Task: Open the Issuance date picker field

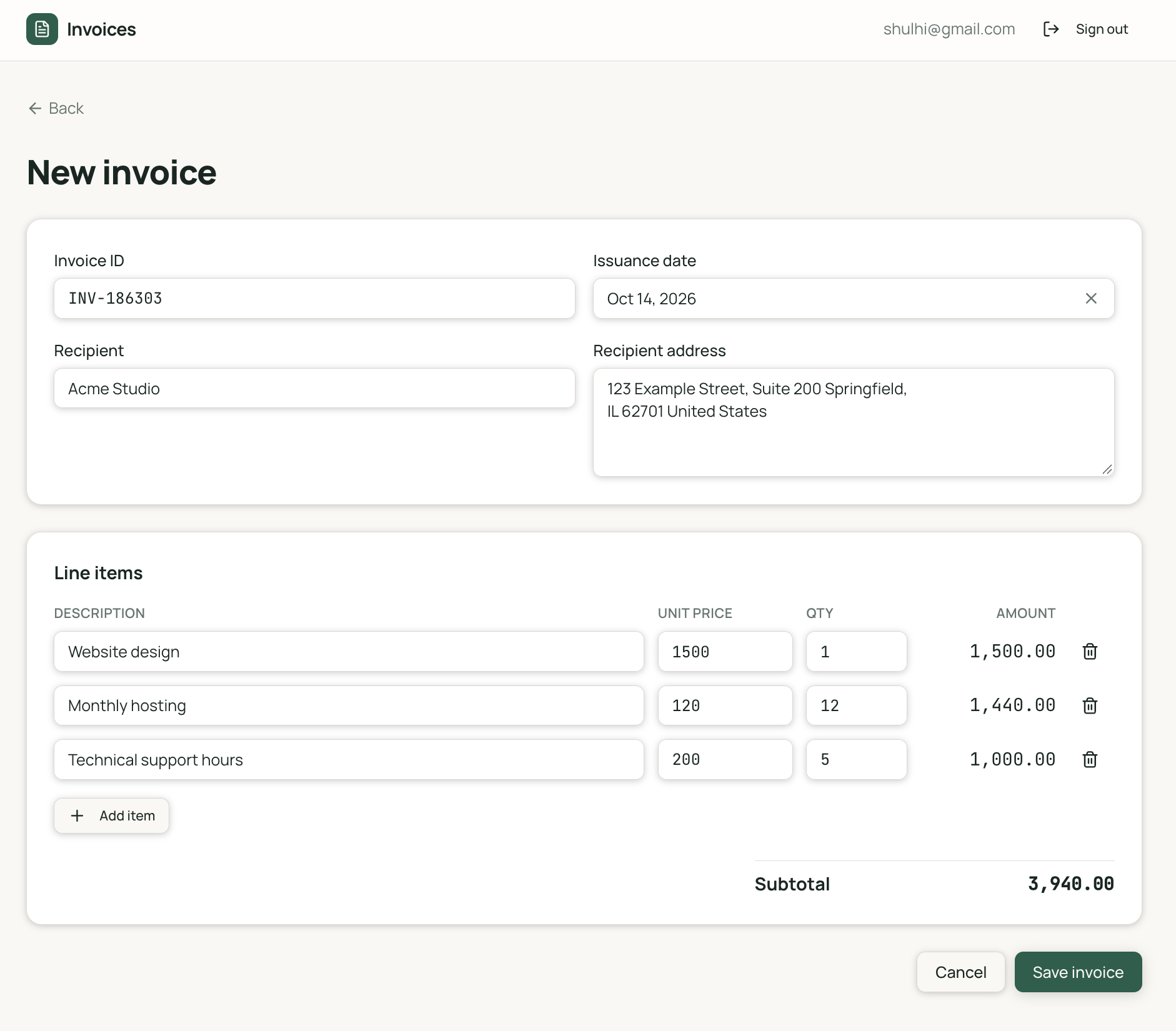Action: pyautogui.click(x=854, y=299)
